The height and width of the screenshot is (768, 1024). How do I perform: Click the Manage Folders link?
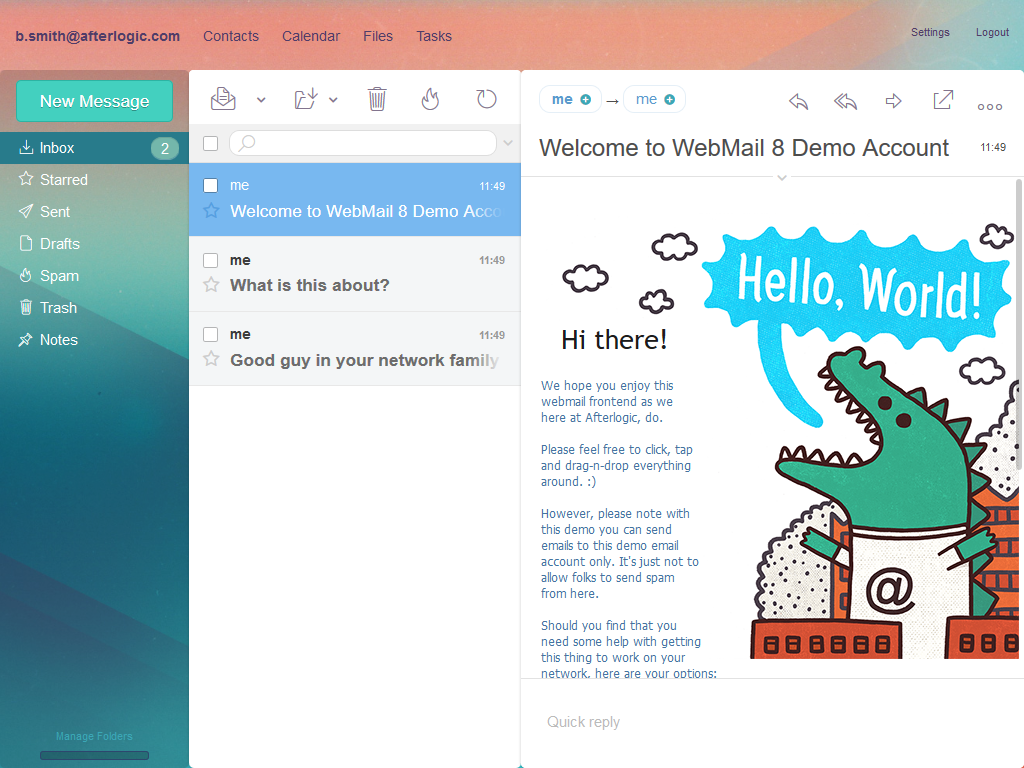[94, 737]
